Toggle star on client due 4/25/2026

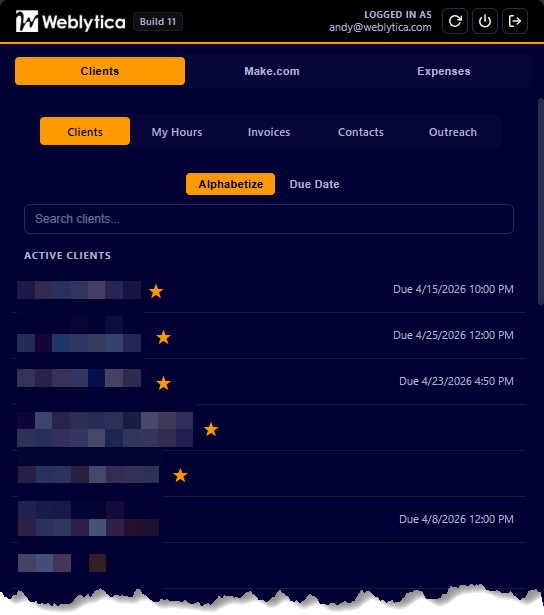coord(164,337)
